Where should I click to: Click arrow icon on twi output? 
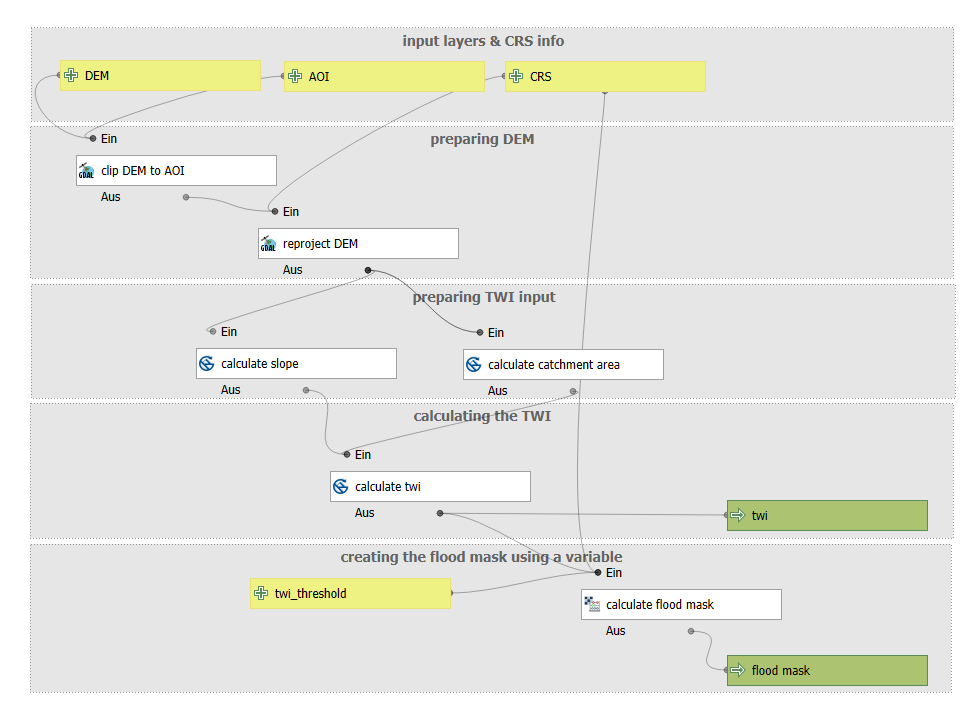(x=738, y=515)
